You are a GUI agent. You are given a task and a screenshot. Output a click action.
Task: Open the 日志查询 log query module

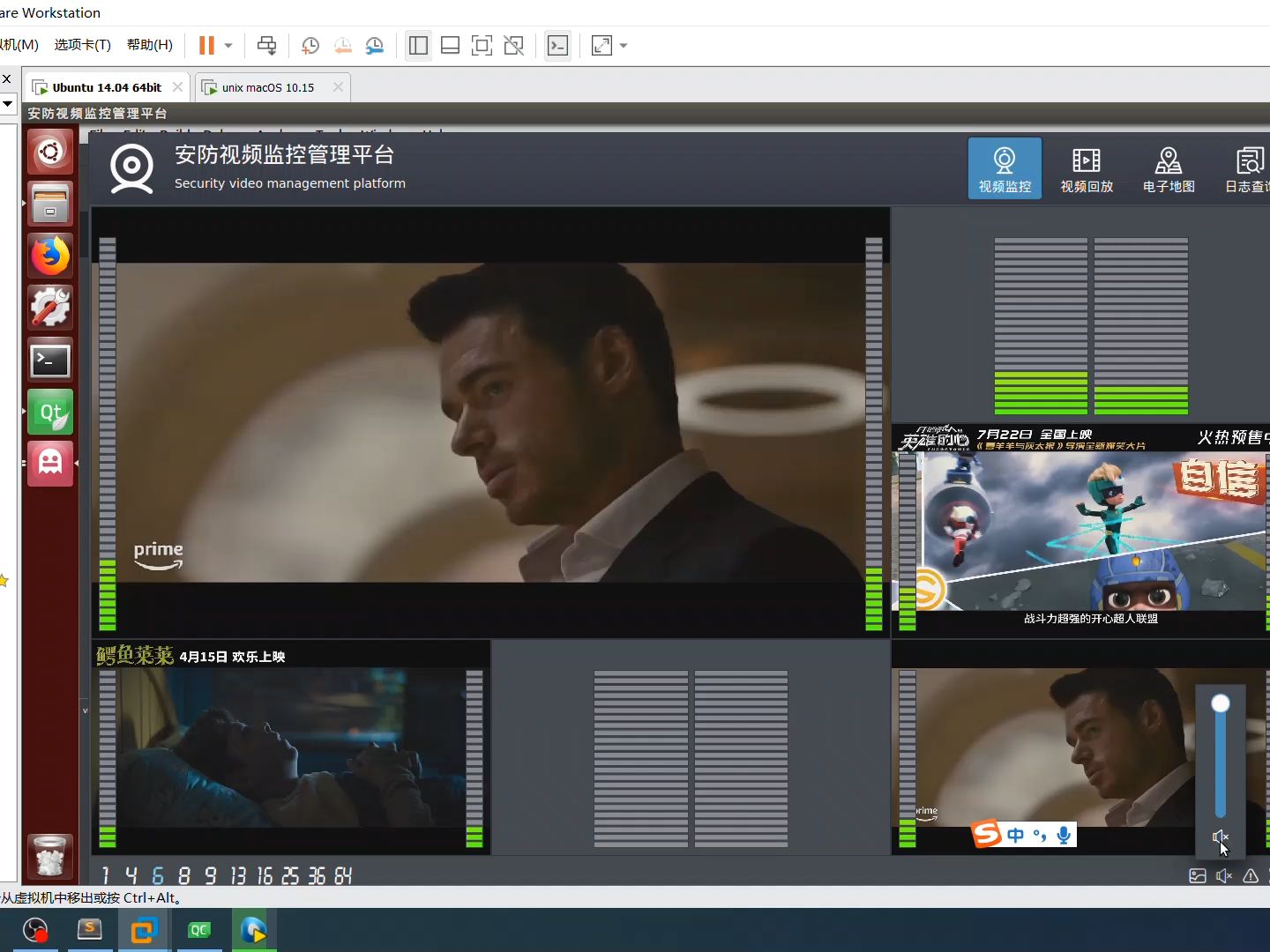(x=1247, y=168)
